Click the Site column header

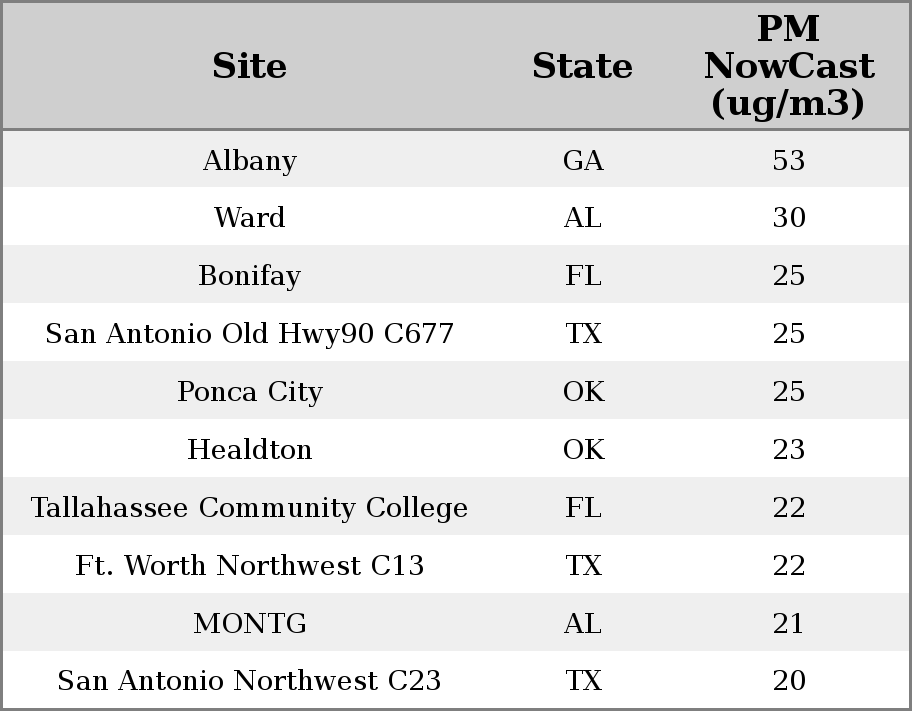click(249, 66)
